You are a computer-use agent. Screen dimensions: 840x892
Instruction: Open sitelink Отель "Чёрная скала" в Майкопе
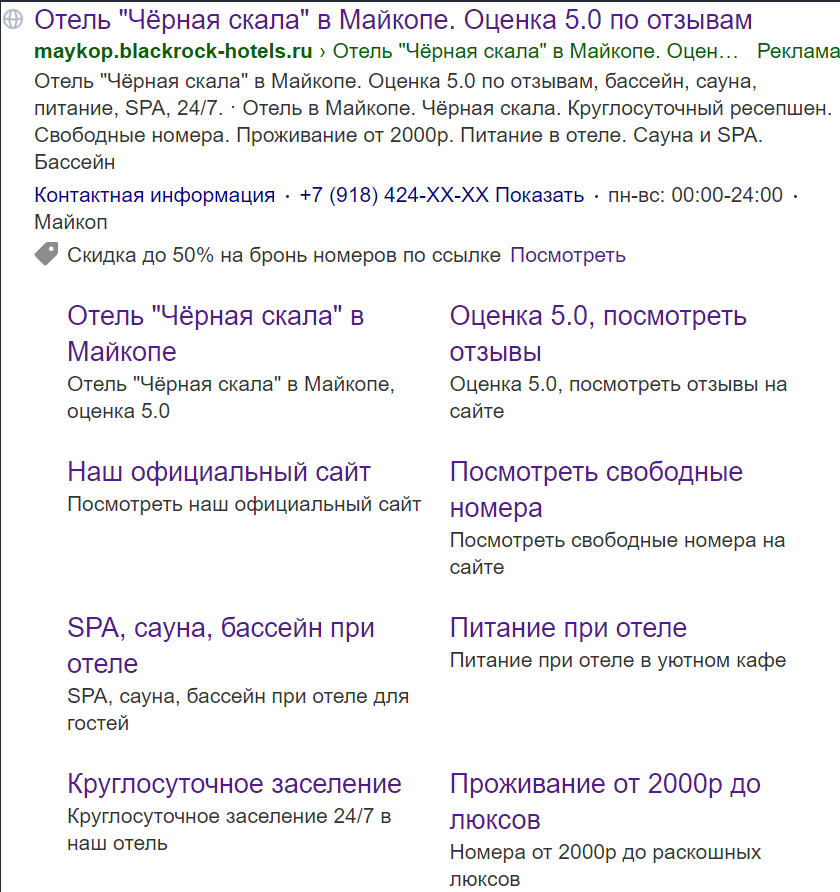pyautogui.click(x=216, y=333)
